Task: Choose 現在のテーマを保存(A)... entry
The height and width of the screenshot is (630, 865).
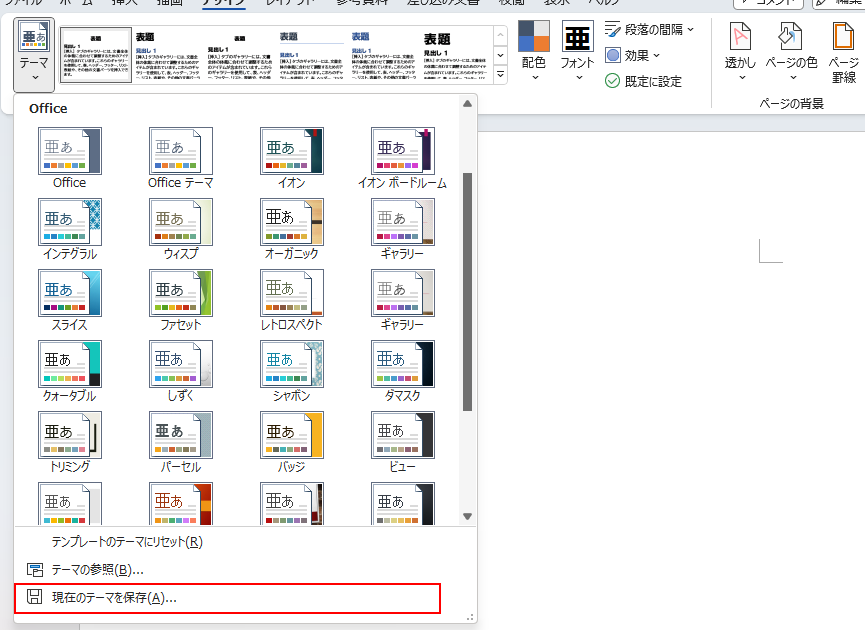Action: click(x=227, y=598)
